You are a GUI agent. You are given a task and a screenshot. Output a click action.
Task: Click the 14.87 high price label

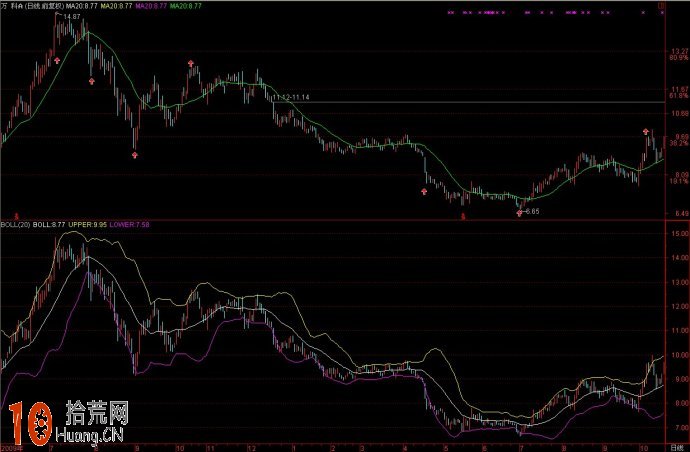pos(72,17)
